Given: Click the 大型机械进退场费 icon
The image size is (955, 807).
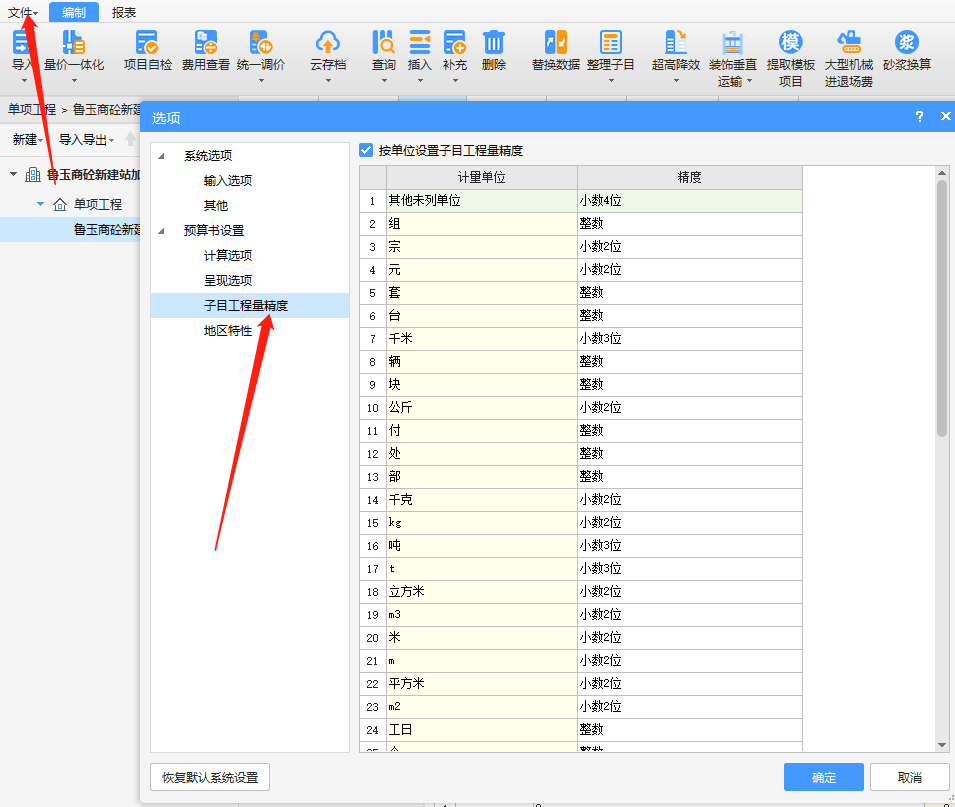Looking at the screenshot, I should [x=849, y=43].
